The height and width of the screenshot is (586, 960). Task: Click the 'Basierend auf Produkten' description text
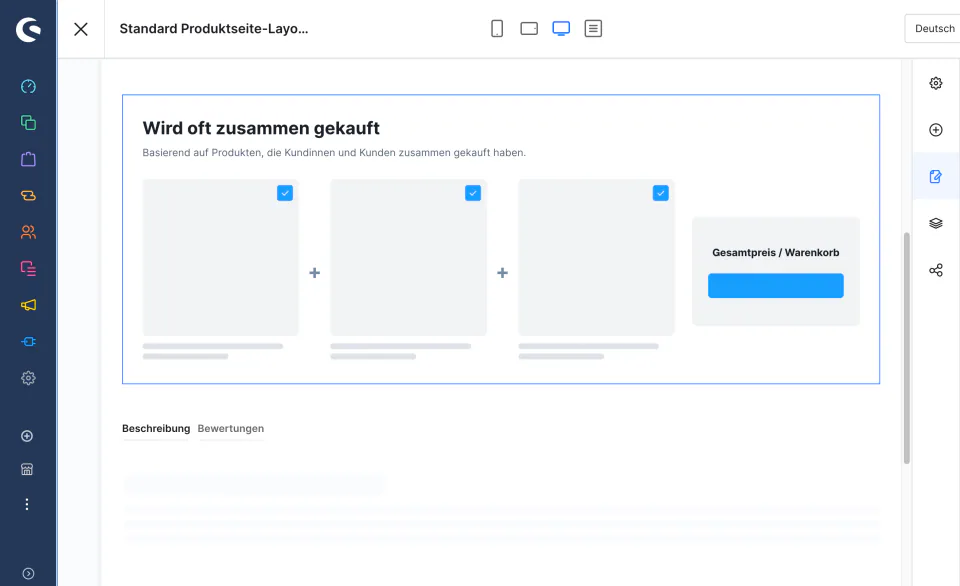click(x=334, y=152)
